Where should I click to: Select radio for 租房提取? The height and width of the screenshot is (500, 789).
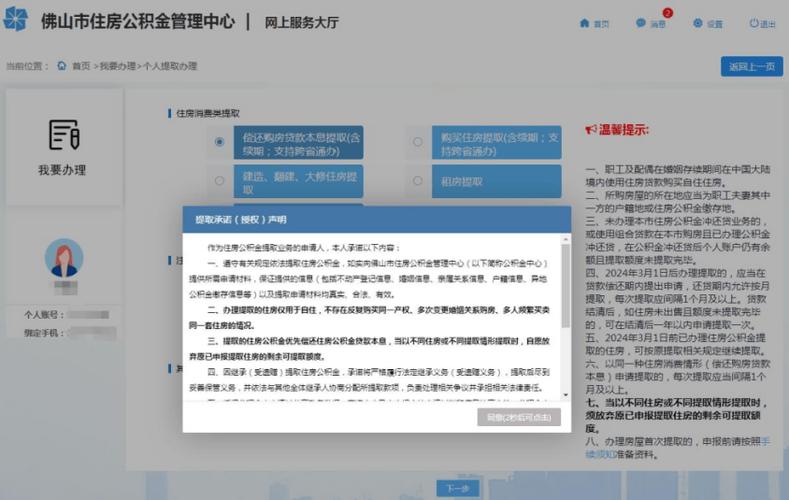(x=418, y=180)
